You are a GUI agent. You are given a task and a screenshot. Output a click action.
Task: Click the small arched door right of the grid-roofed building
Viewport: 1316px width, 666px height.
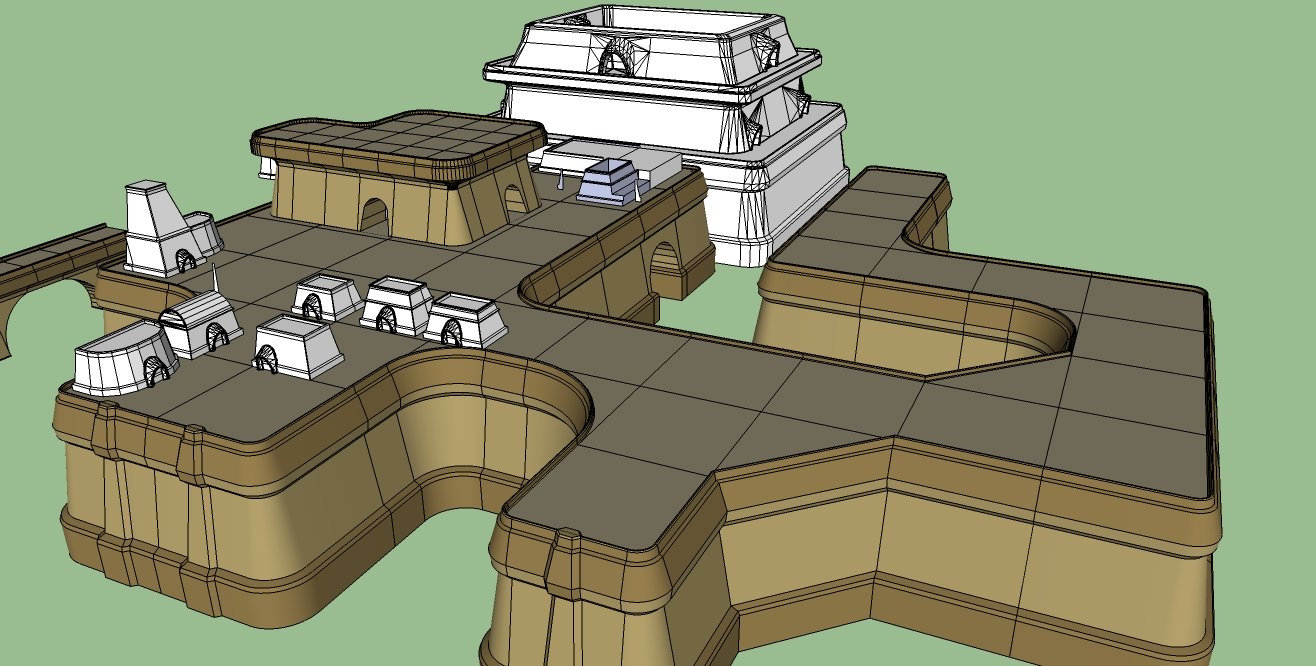pyautogui.click(x=516, y=200)
